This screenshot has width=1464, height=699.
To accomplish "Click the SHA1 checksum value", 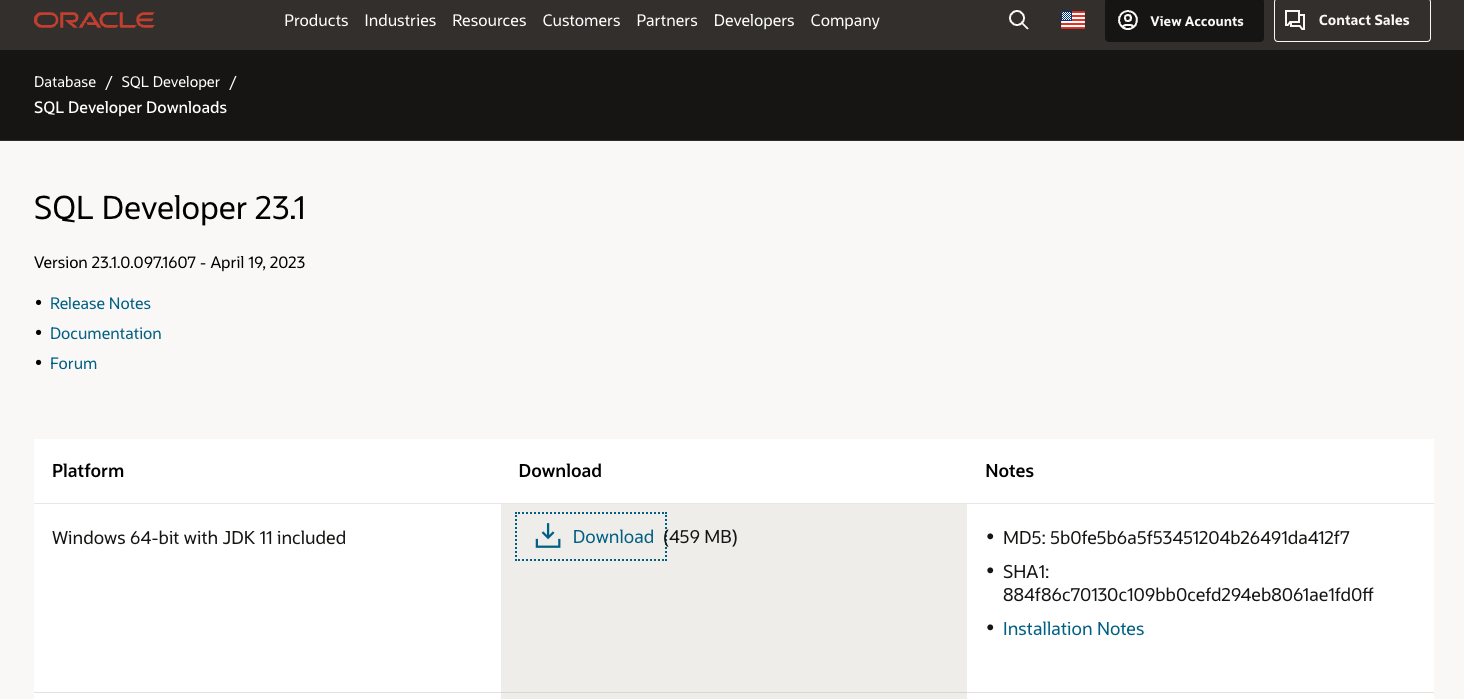I will 1188,595.
